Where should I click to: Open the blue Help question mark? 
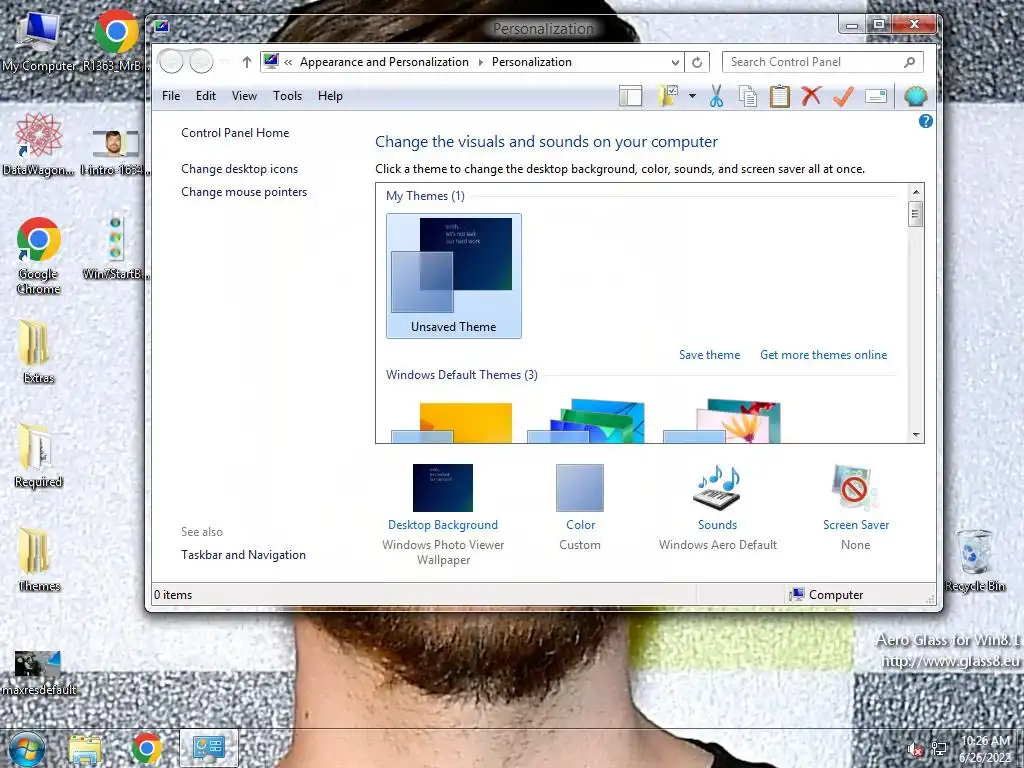tap(925, 121)
